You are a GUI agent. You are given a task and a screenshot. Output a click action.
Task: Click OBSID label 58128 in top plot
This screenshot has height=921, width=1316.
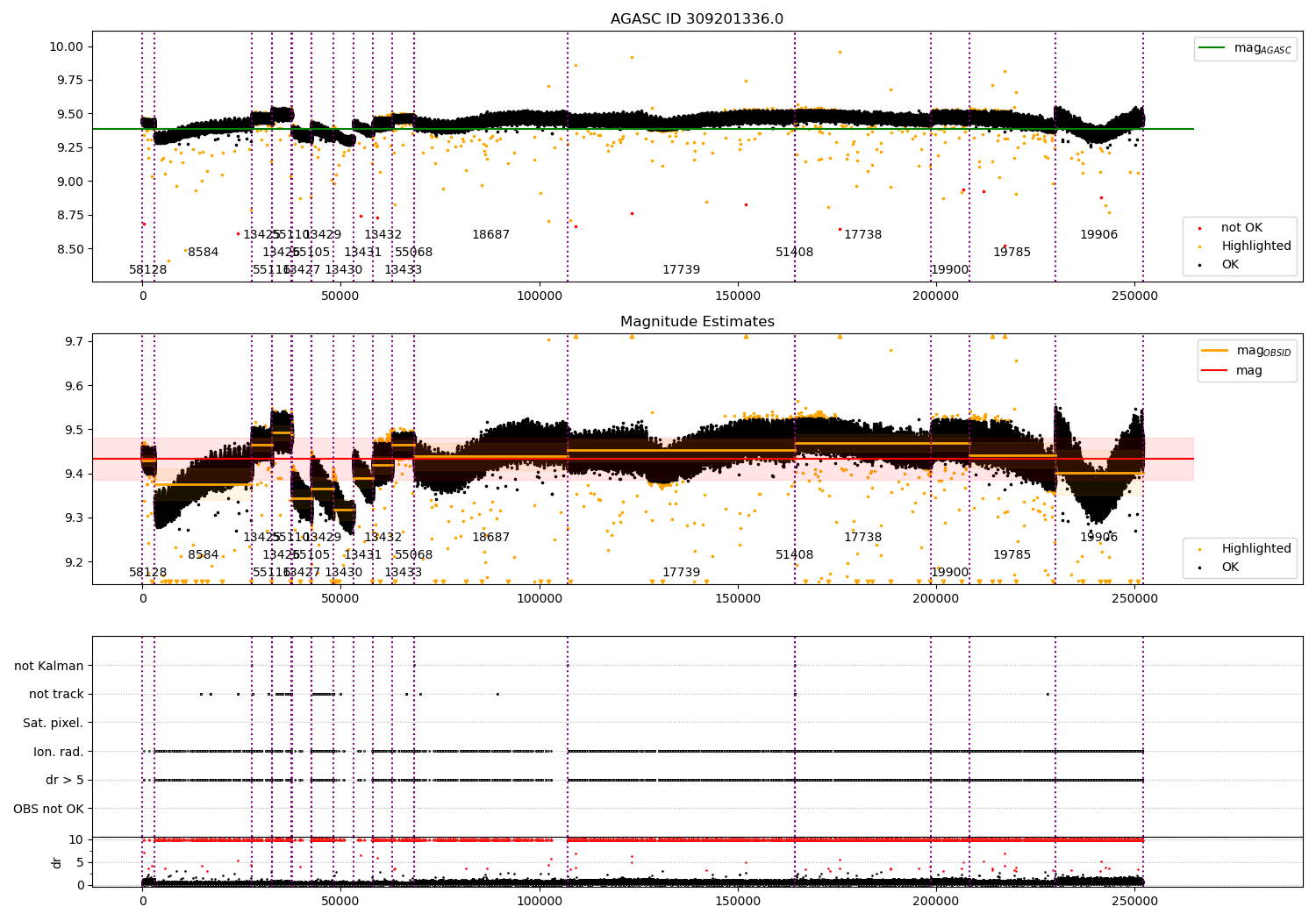(x=148, y=270)
